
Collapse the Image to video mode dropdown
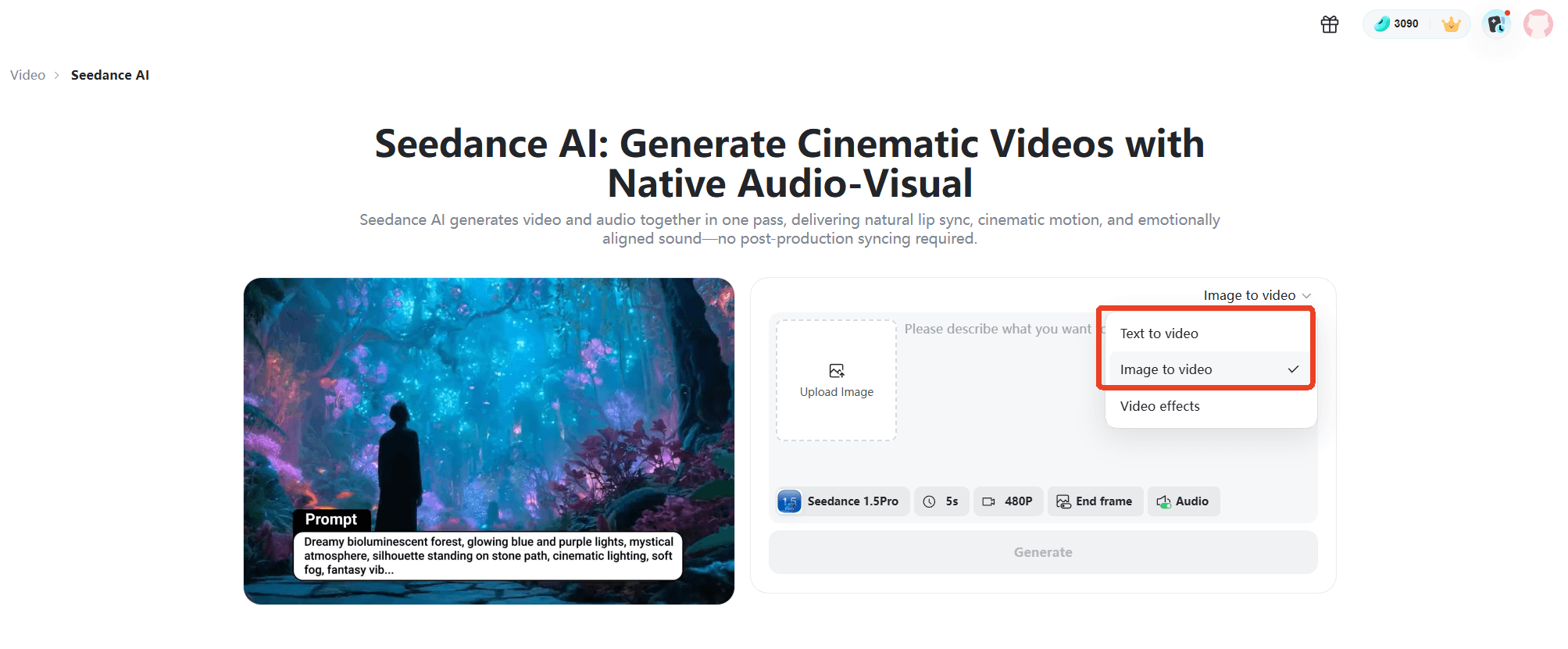[x=1256, y=295]
